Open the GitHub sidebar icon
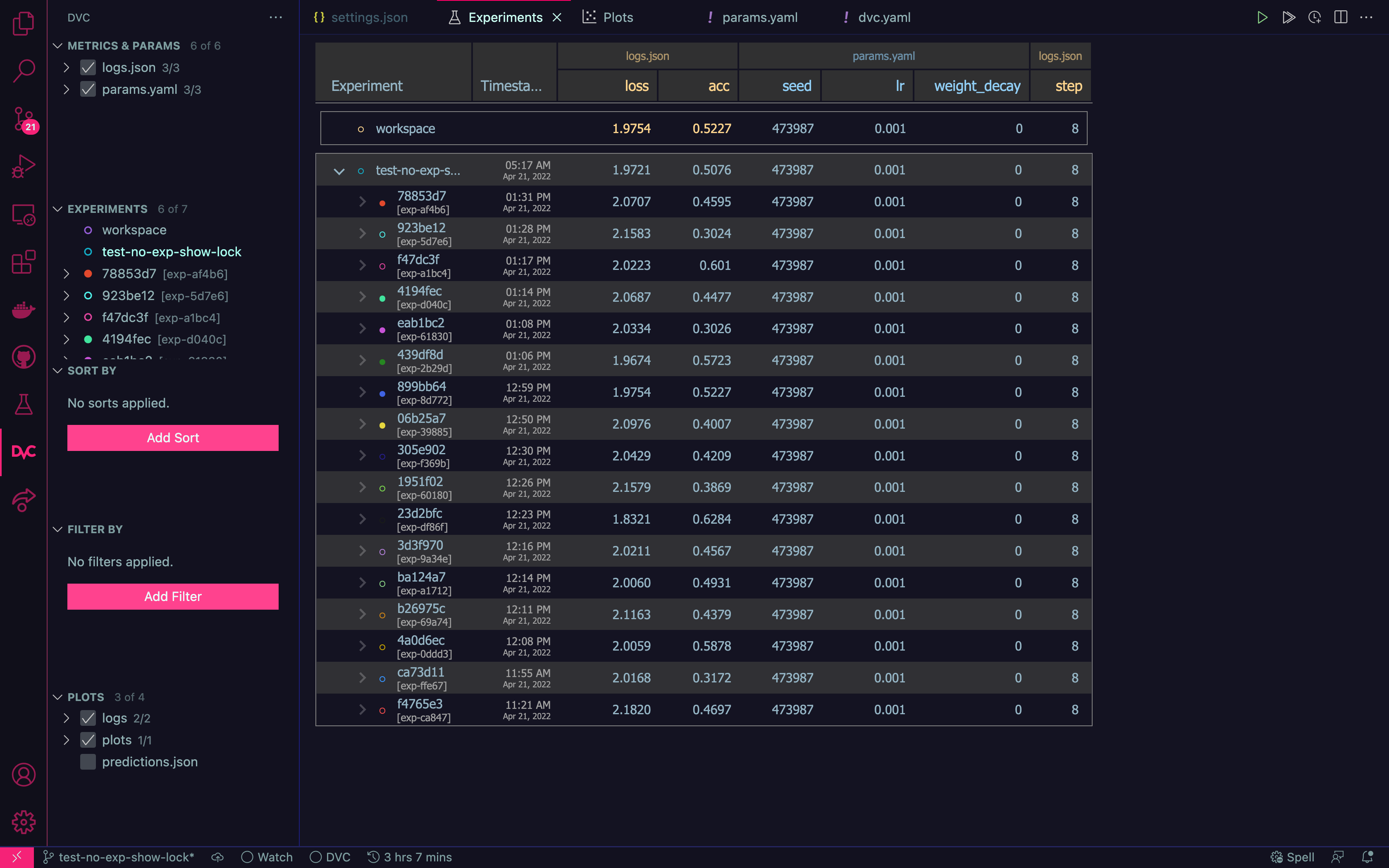The height and width of the screenshot is (868, 1389). pos(24,357)
